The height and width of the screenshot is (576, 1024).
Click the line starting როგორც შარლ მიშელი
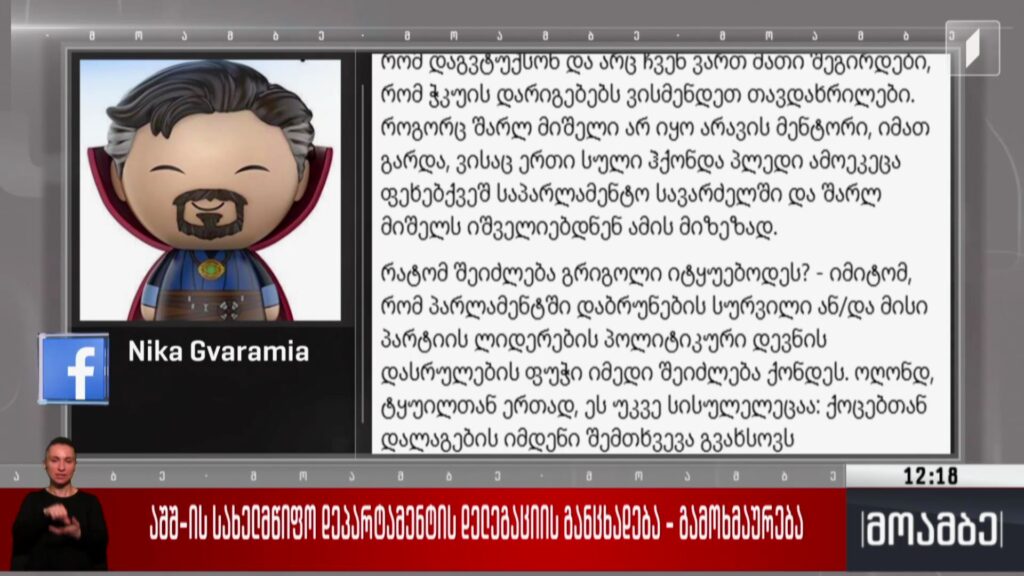[655, 128]
